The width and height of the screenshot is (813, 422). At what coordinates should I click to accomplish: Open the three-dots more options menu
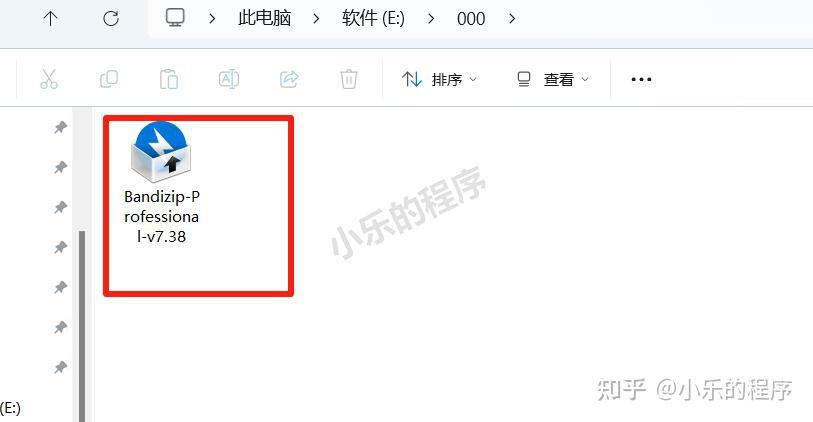[641, 79]
